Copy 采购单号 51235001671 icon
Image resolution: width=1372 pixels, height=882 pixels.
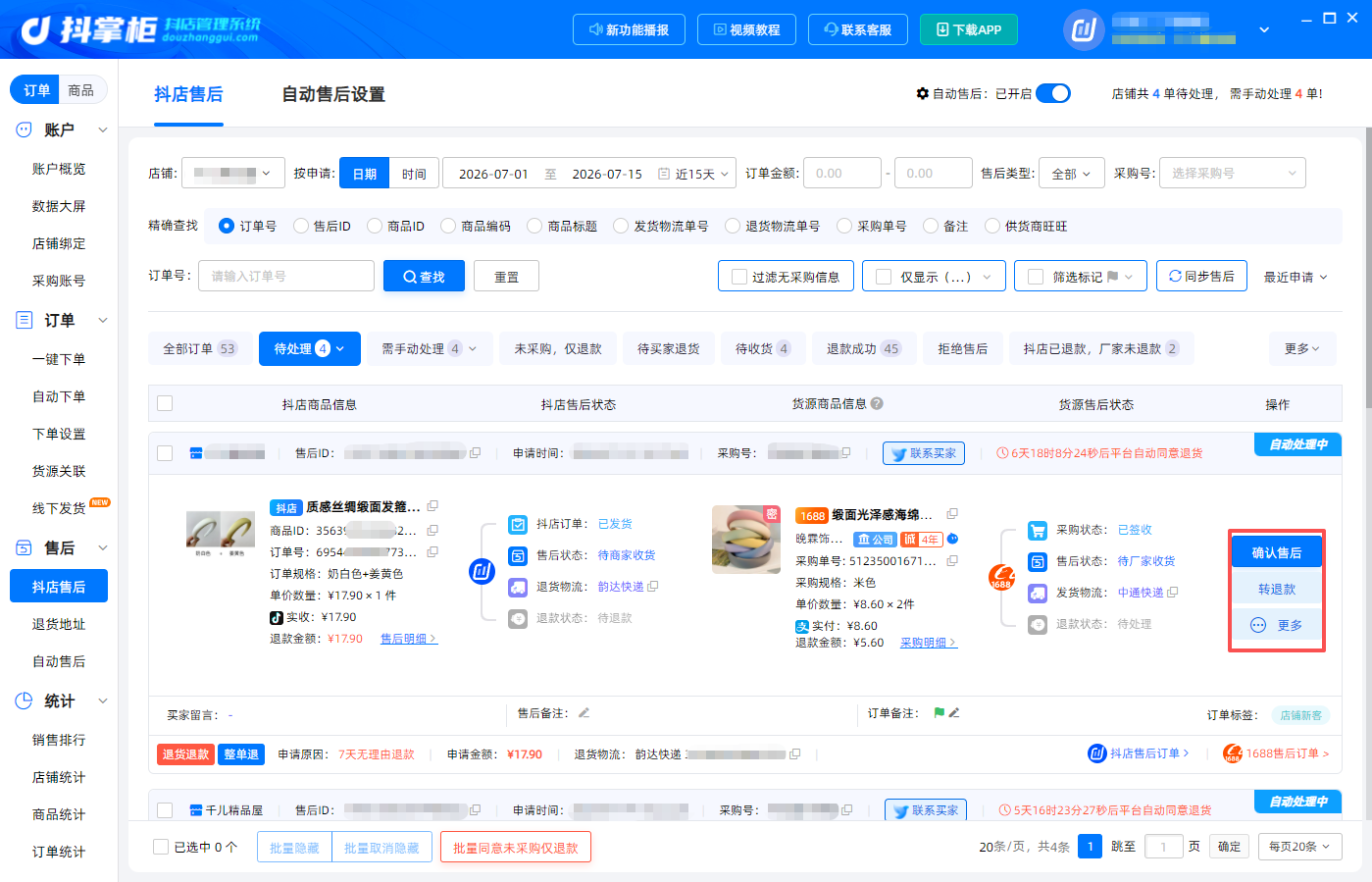coord(952,561)
